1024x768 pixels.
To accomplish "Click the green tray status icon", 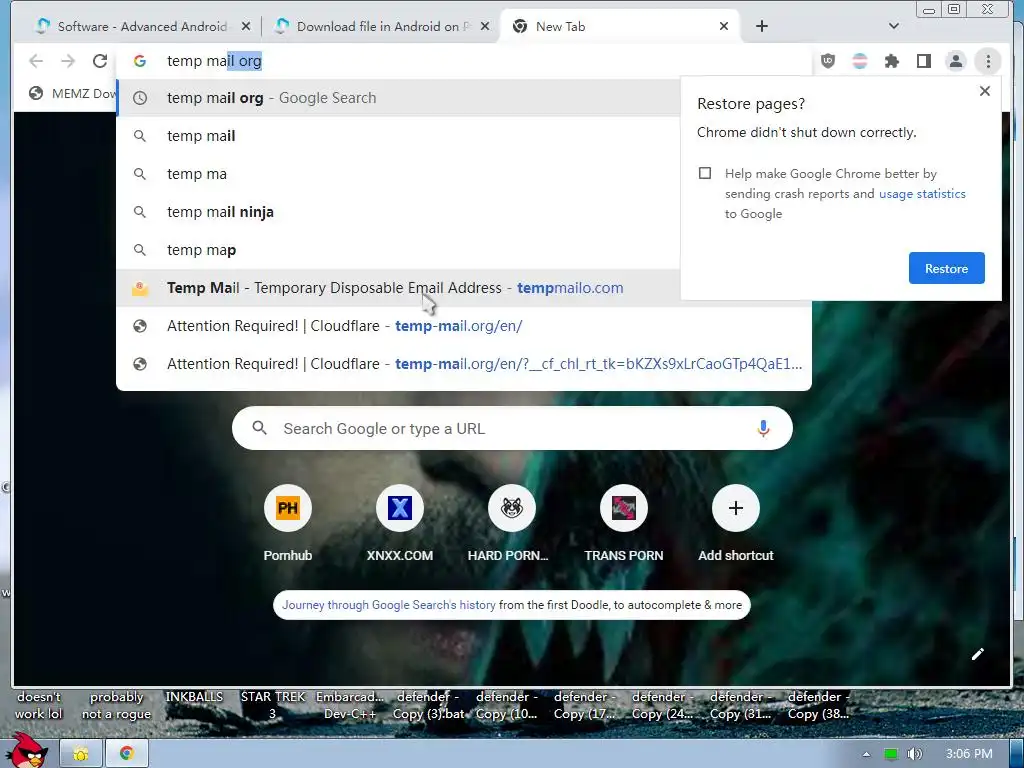I will coord(890,754).
